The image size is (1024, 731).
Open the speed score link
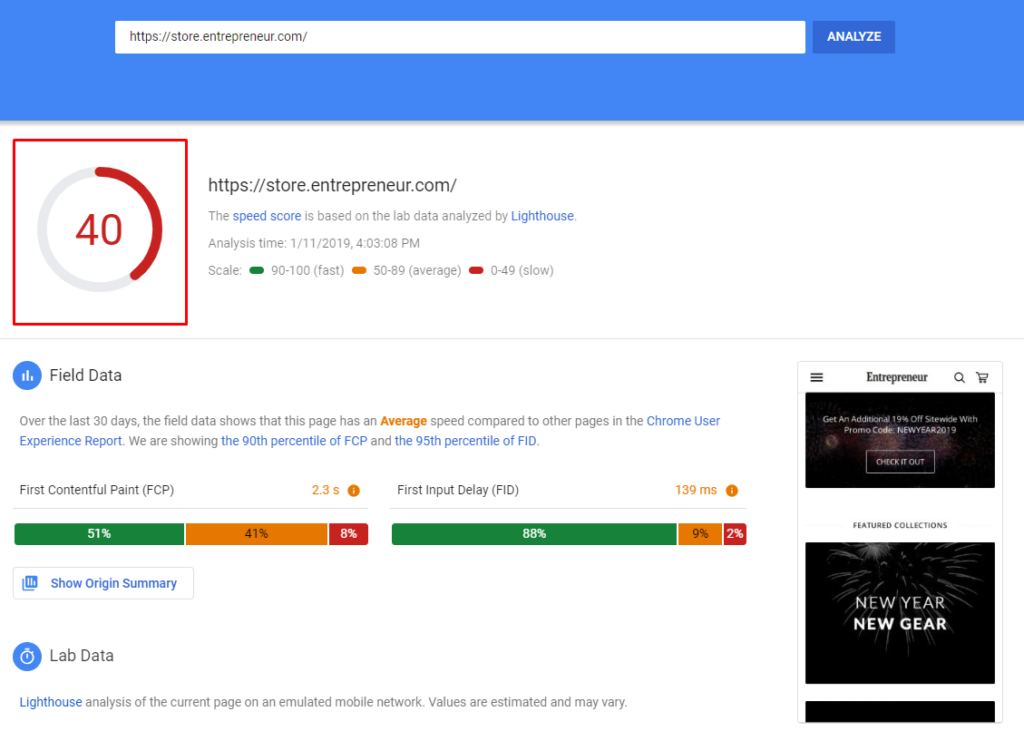266,215
